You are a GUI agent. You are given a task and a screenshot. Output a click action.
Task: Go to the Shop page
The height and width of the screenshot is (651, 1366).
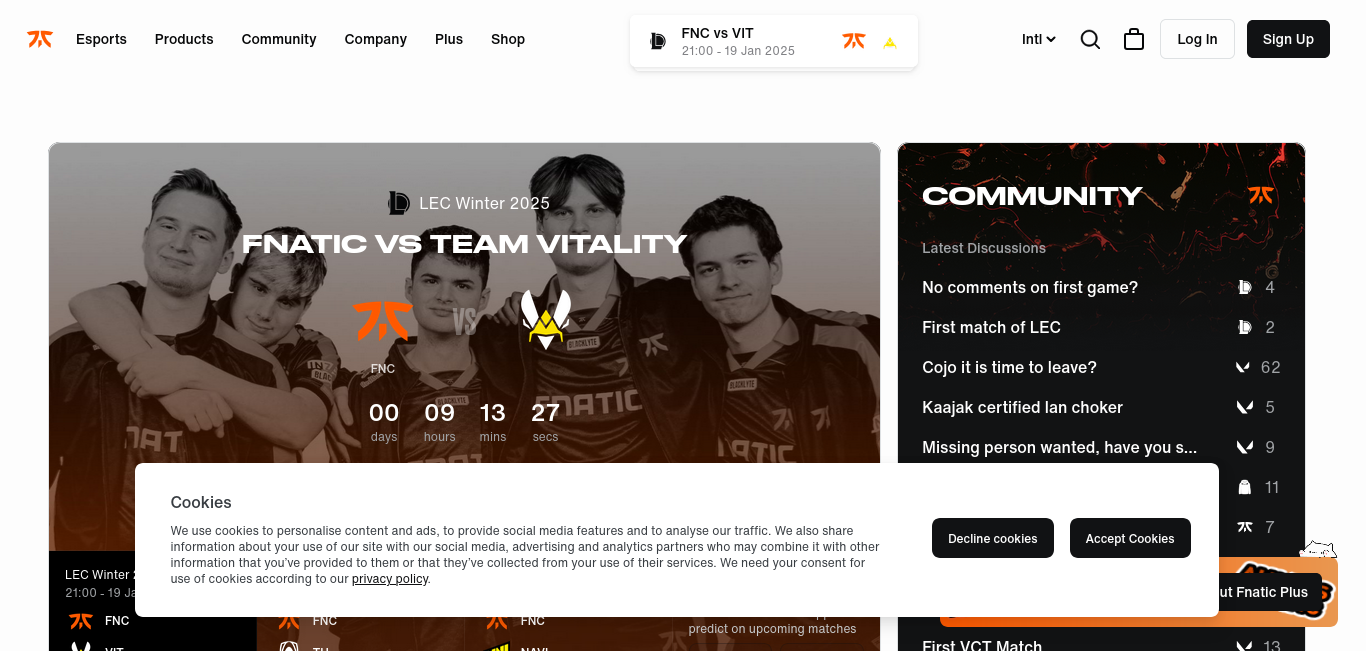click(x=508, y=39)
